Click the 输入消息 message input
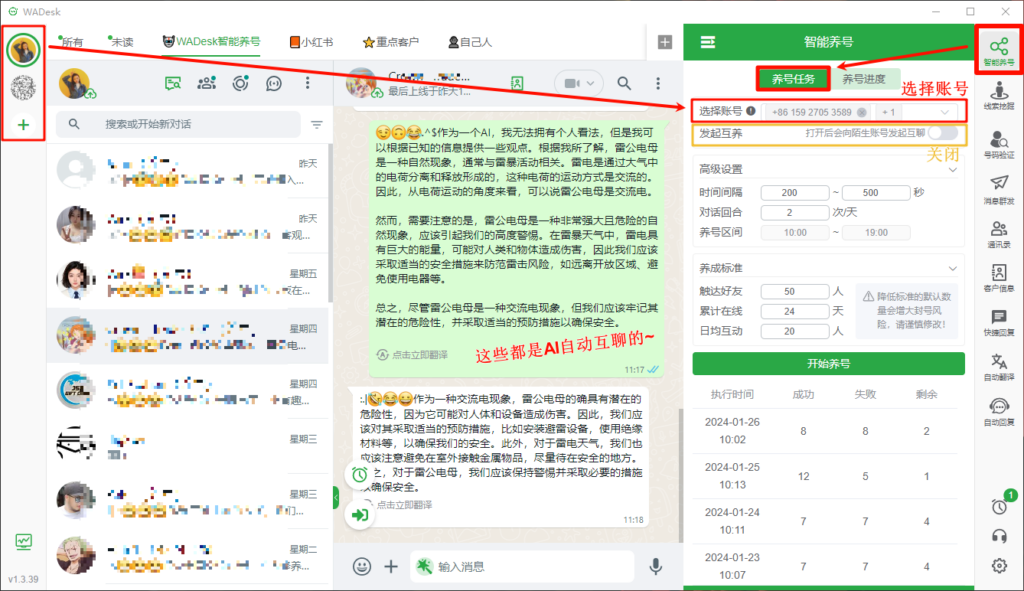The image size is (1024, 591). [x=522, y=566]
